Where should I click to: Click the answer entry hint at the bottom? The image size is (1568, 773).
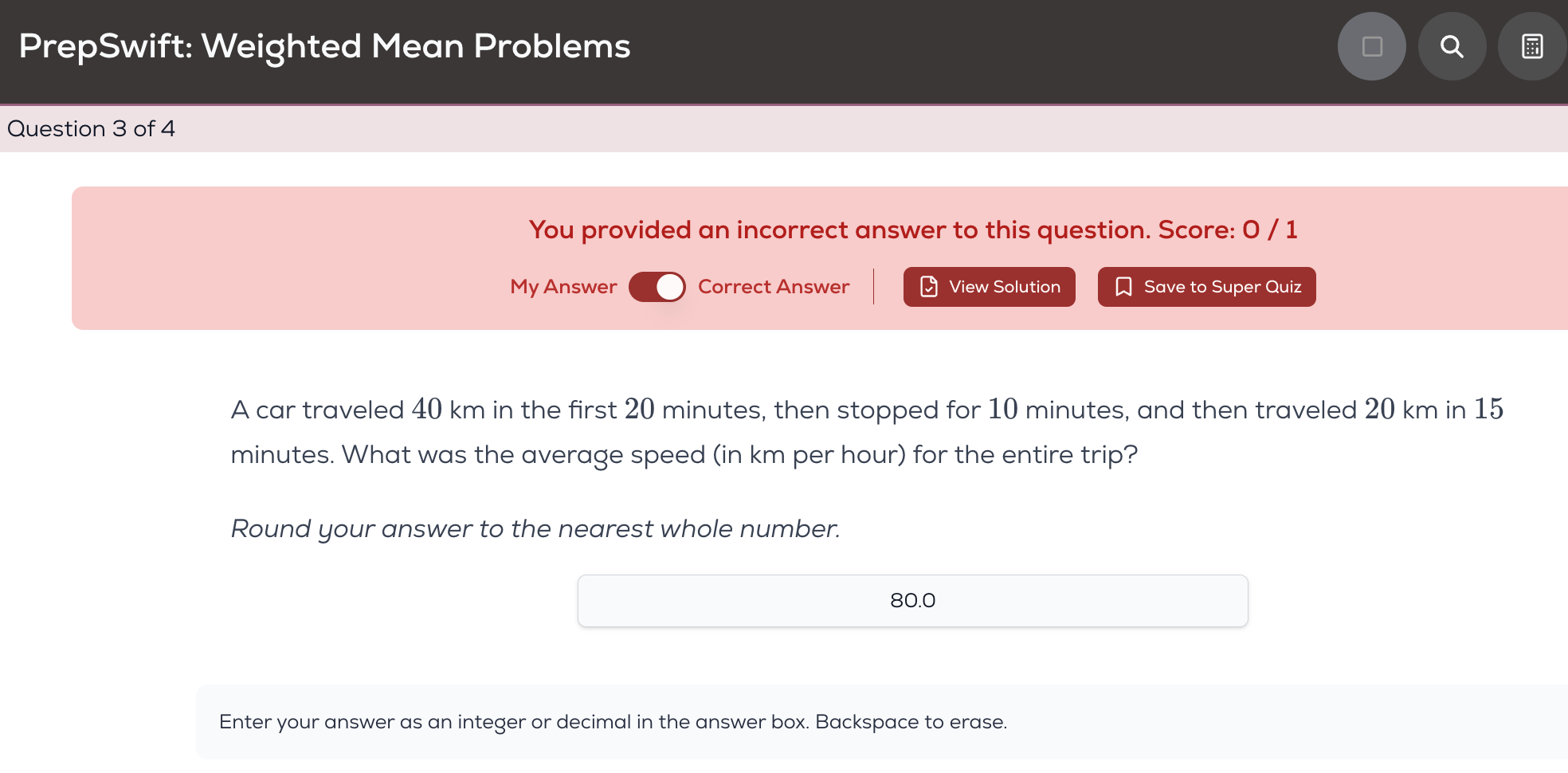[x=613, y=722]
